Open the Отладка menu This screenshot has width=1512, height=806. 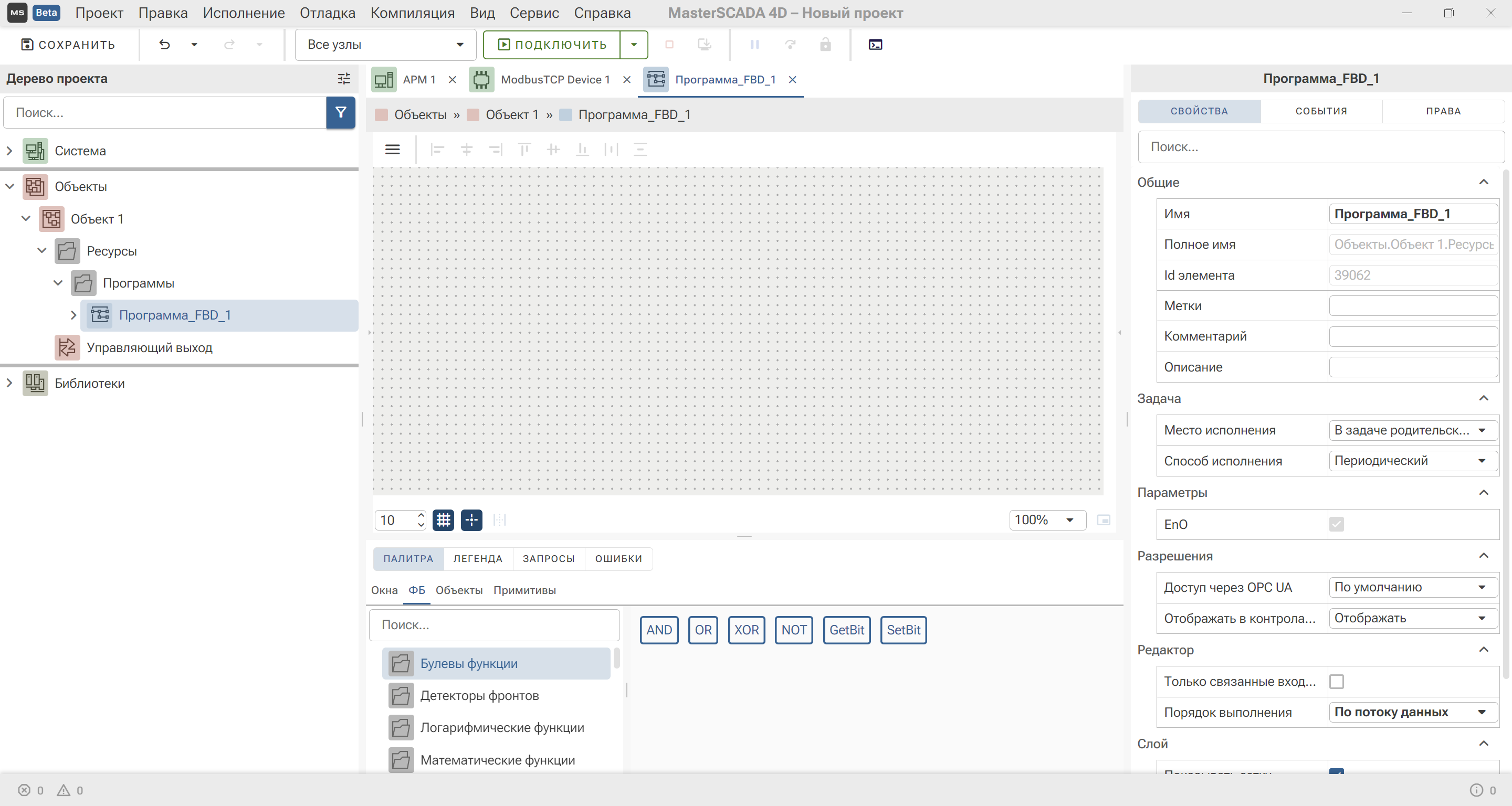point(327,13)
